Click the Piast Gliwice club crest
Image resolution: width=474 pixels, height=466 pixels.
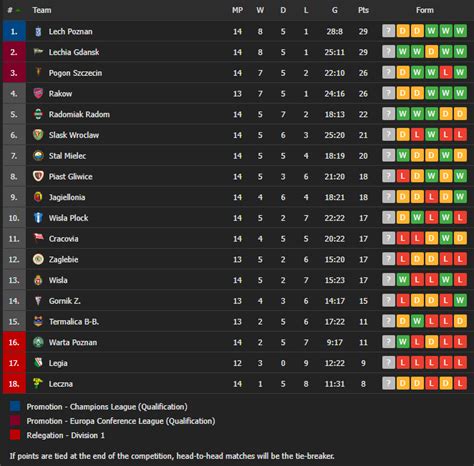[x=38, y=176]
